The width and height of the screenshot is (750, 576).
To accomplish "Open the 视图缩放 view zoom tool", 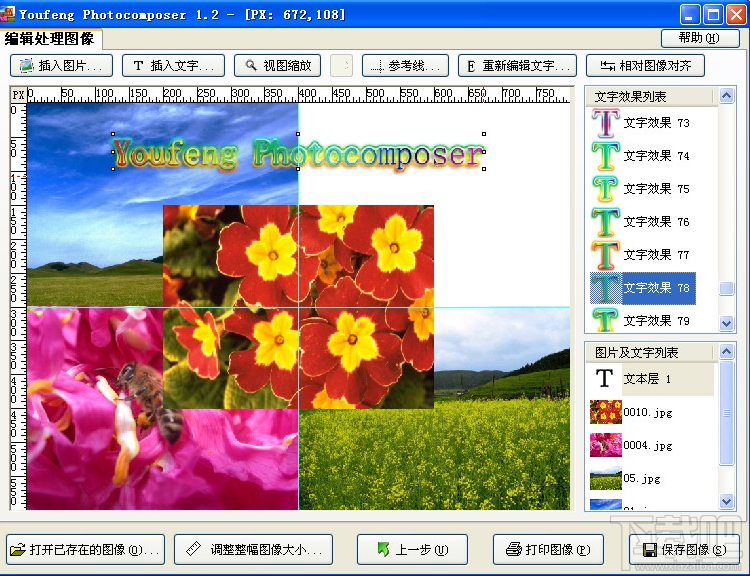I will (277, 66).
